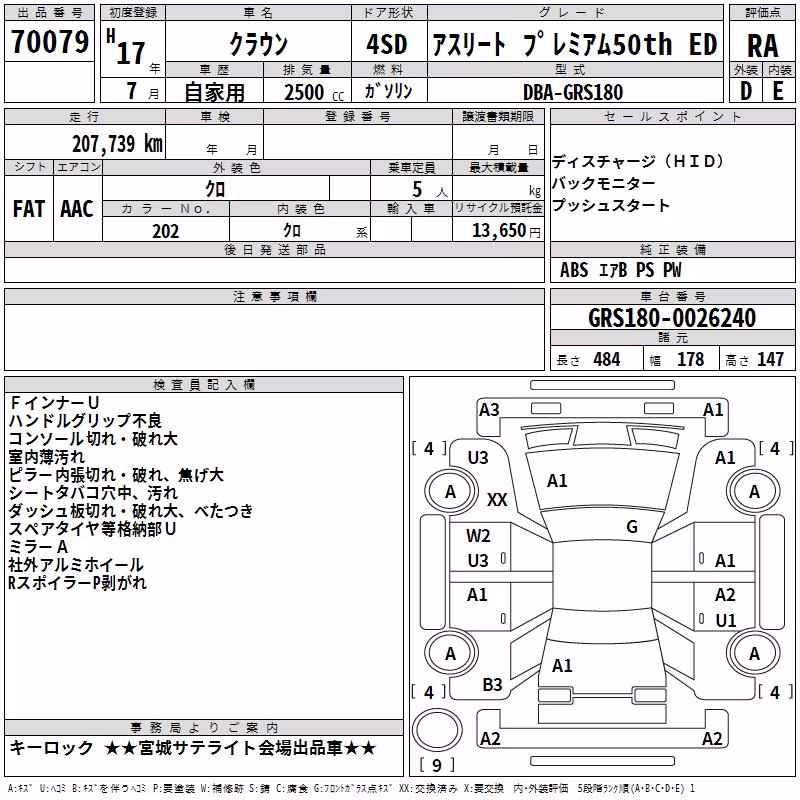Click height value 147
The width and height of the screenshot is (800, 800).
[770, 360]
